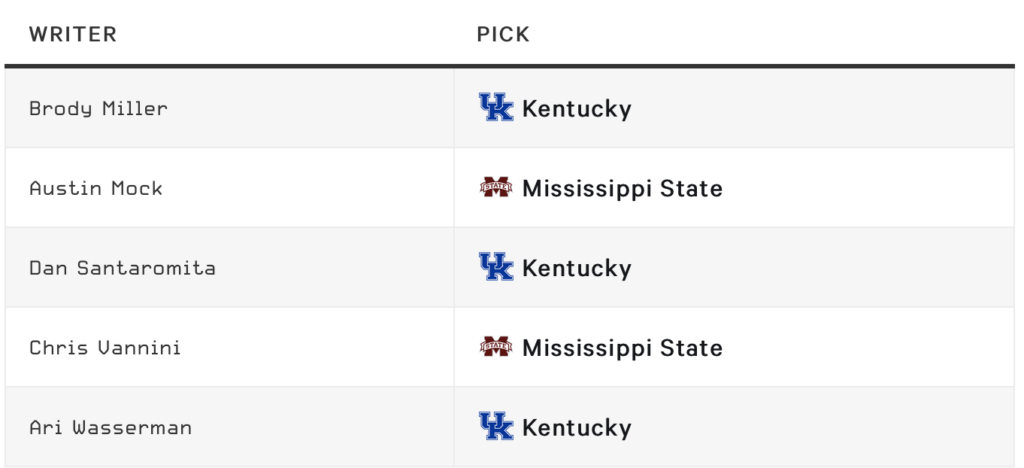Click Mississippi State logo in Austin Mock's row
This screenshot has width=1024, height=468.
pyautogui.click(x=496, y=188)
